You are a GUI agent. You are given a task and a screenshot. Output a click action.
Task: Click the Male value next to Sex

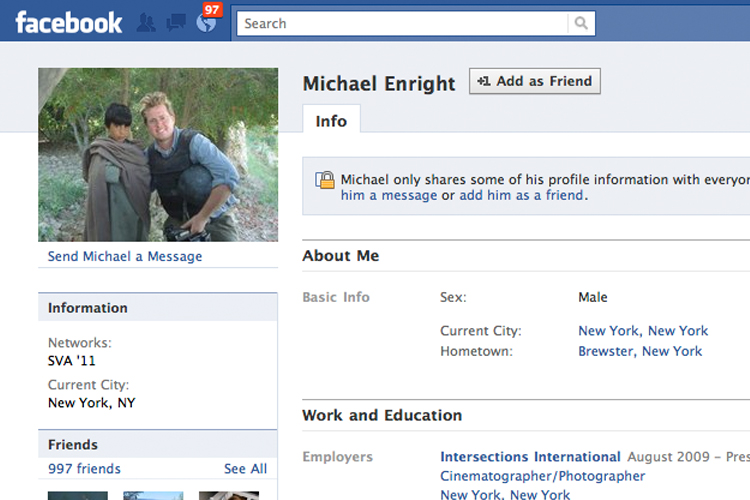tap(593, 297)
